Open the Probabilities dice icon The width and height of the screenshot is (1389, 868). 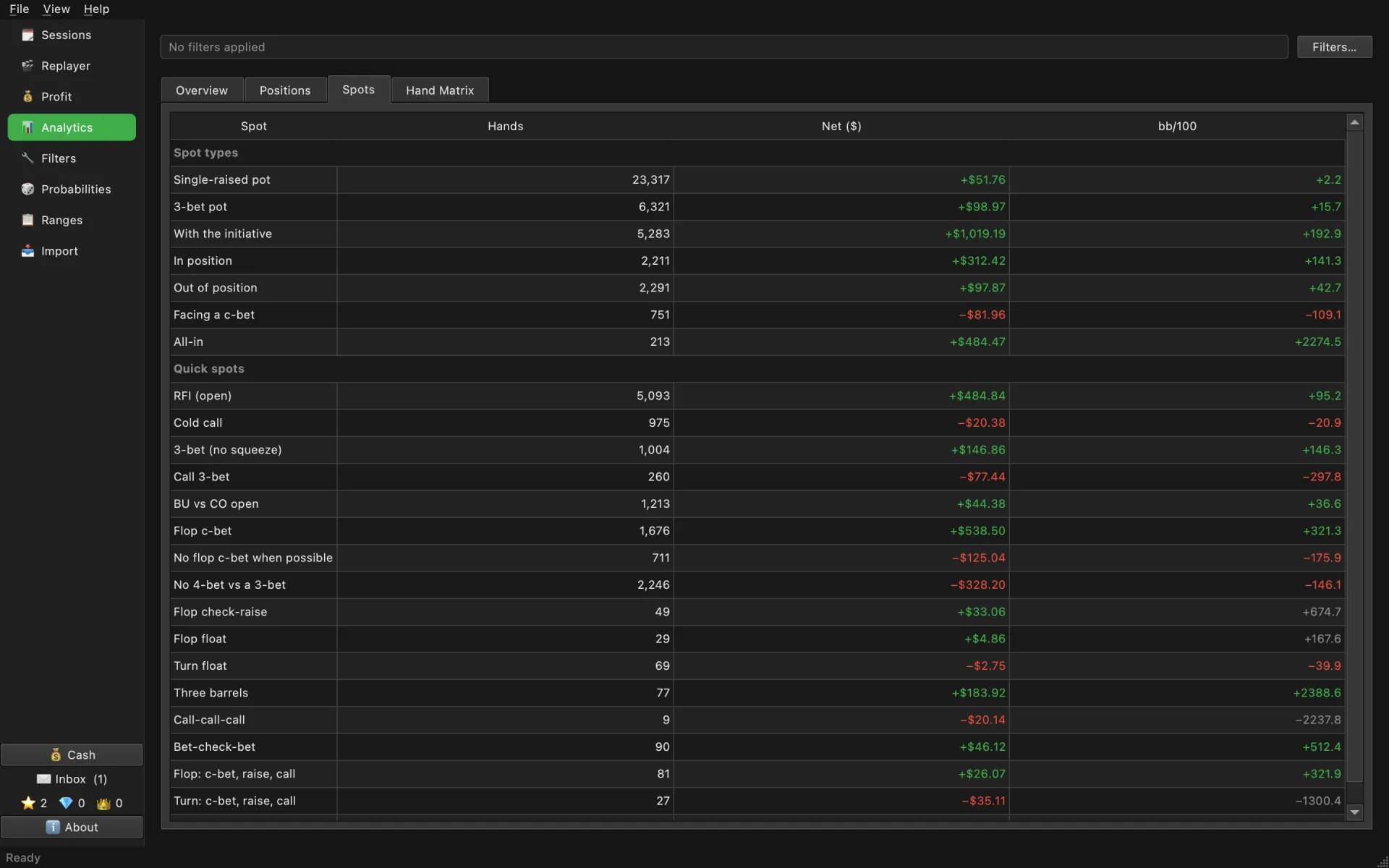(27, 190)
